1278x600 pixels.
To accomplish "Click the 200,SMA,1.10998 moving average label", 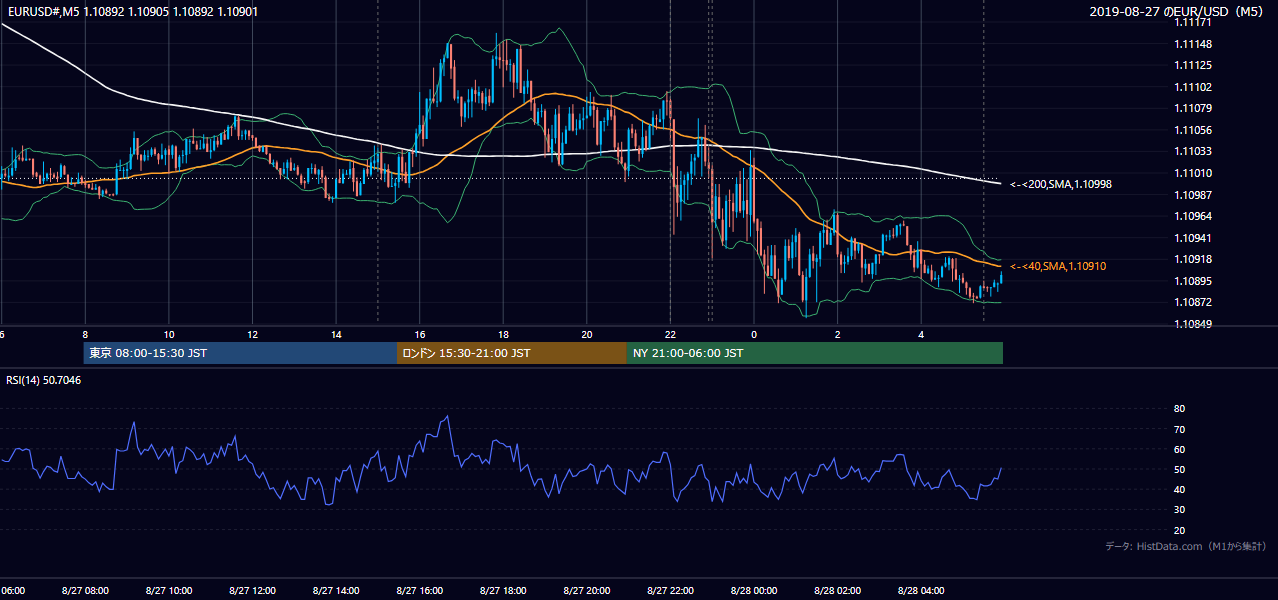I will coord(1061,184).
